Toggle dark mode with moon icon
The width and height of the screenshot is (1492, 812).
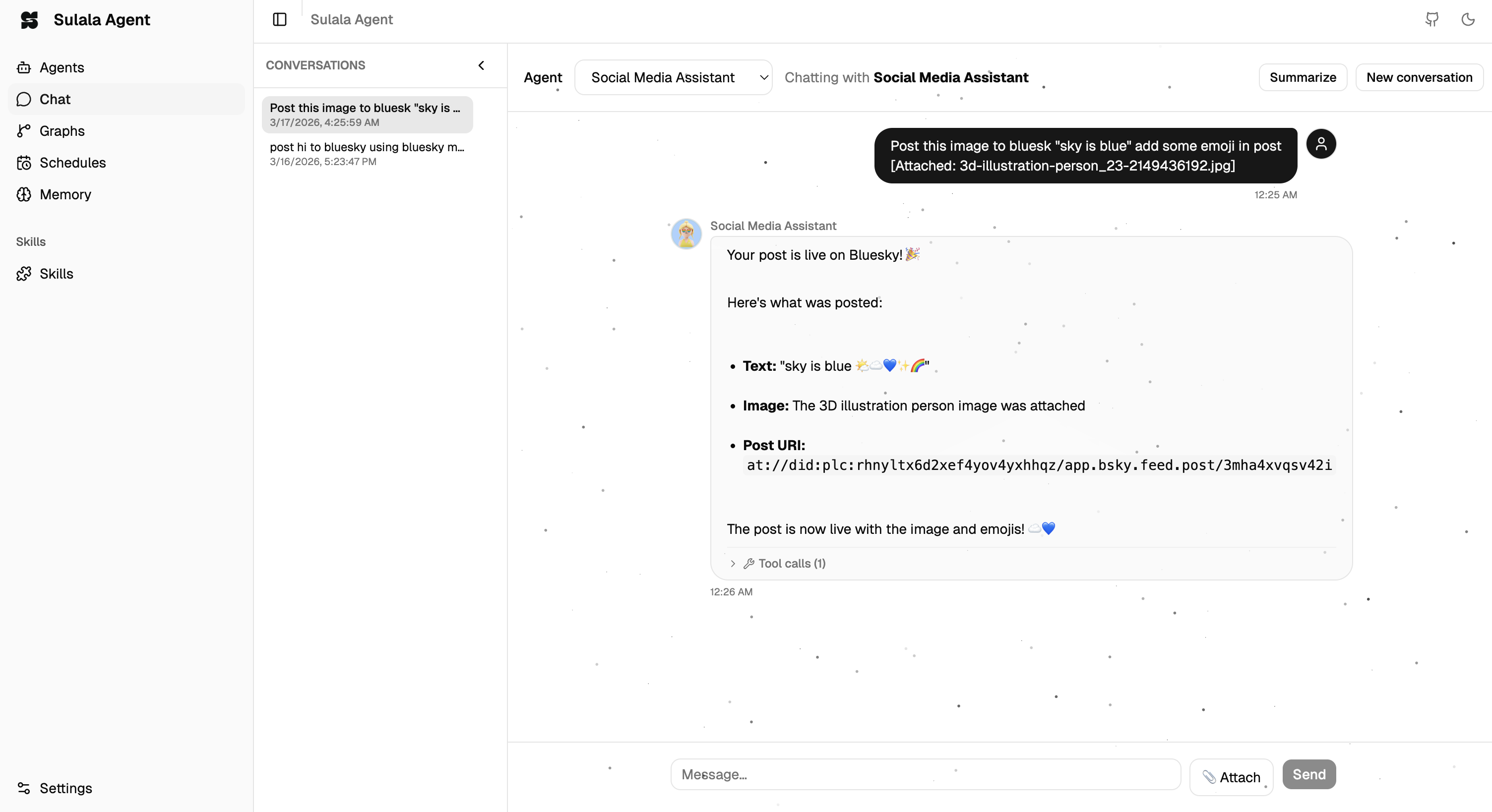(1468, 19)
